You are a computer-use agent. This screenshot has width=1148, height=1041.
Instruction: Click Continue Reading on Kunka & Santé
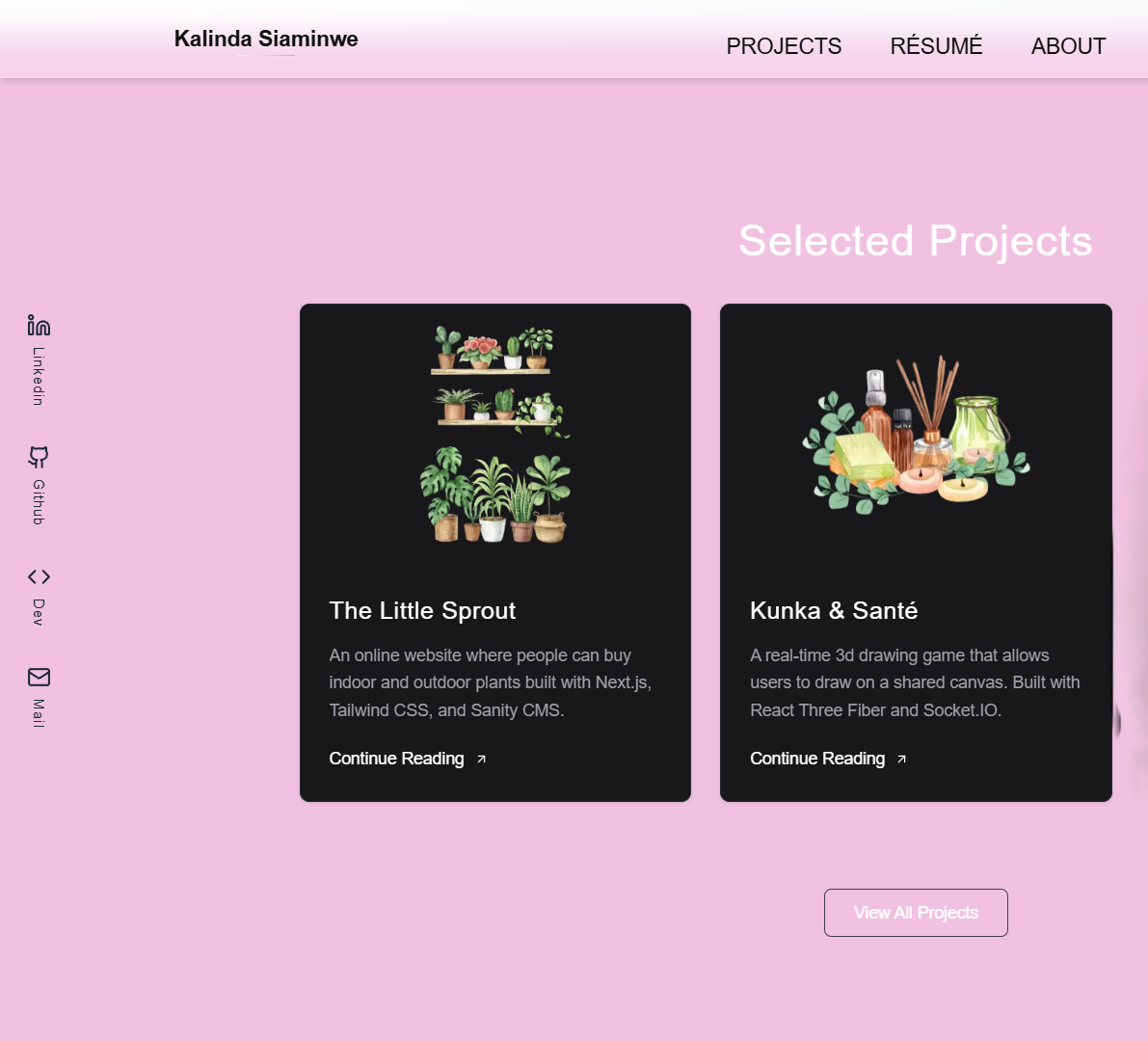tap(817, 759)
